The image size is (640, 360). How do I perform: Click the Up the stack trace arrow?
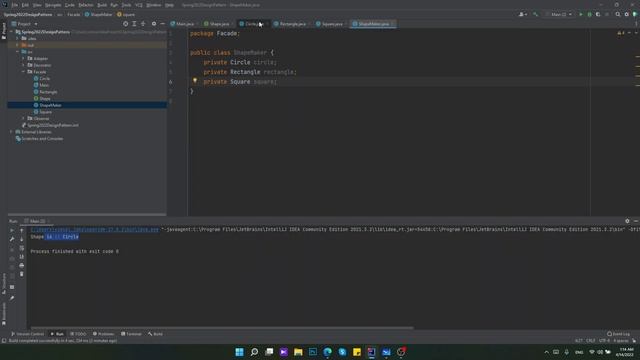tap(22, 230)
